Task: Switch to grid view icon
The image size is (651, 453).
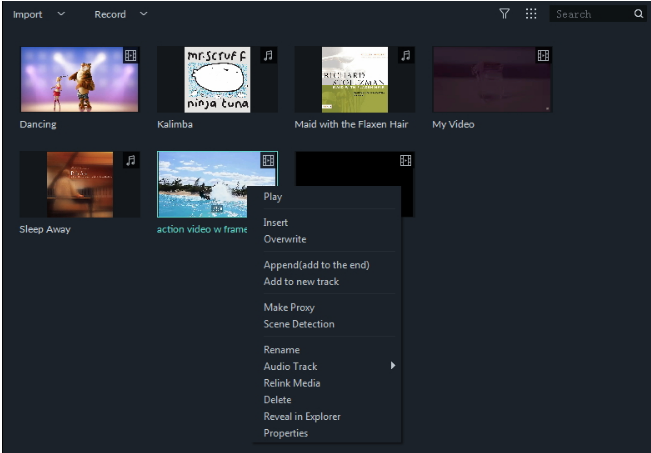Action: click(x=531, y=14)
